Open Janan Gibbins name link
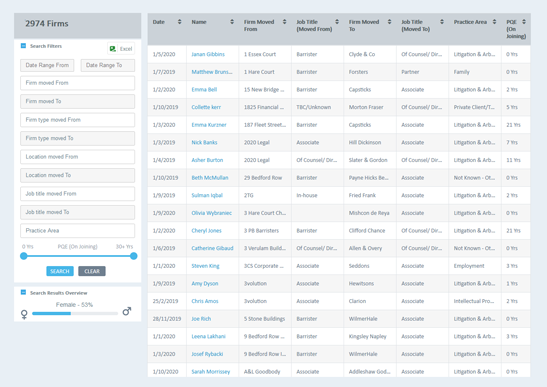Screen dimensions: 547x387 tap(208, 54)
